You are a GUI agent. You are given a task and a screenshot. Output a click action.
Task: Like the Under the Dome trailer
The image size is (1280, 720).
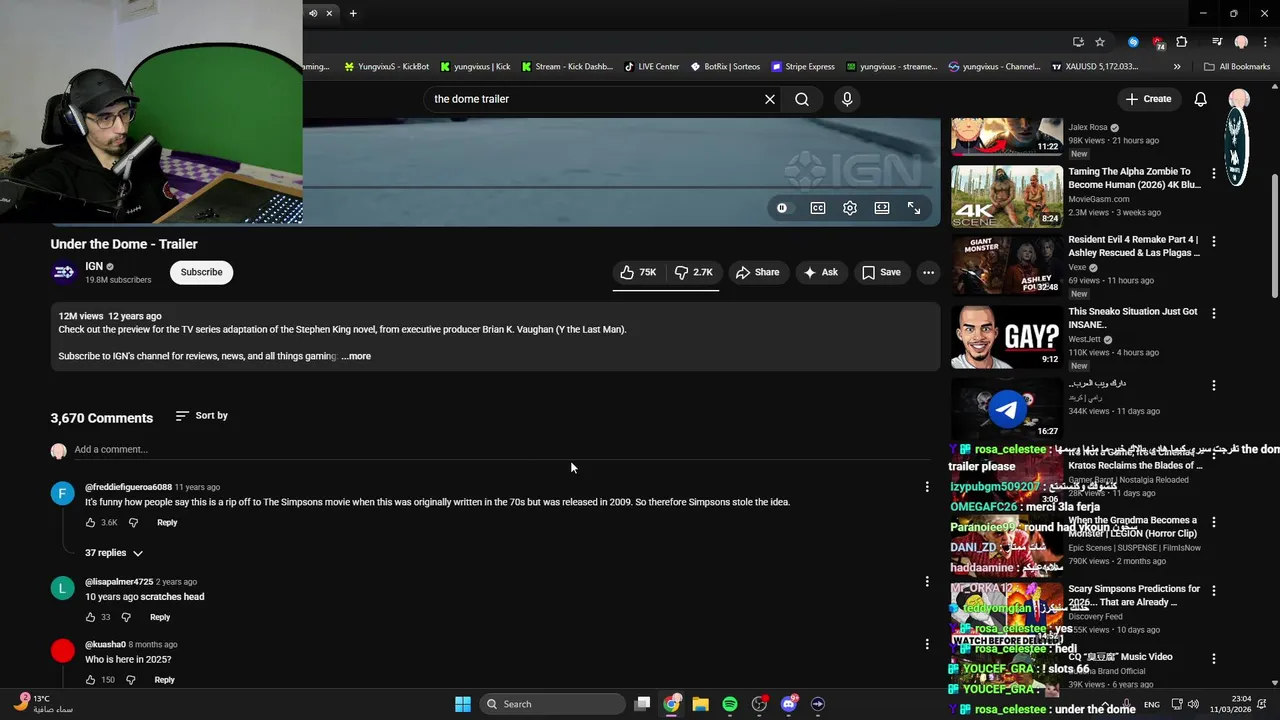638,272
